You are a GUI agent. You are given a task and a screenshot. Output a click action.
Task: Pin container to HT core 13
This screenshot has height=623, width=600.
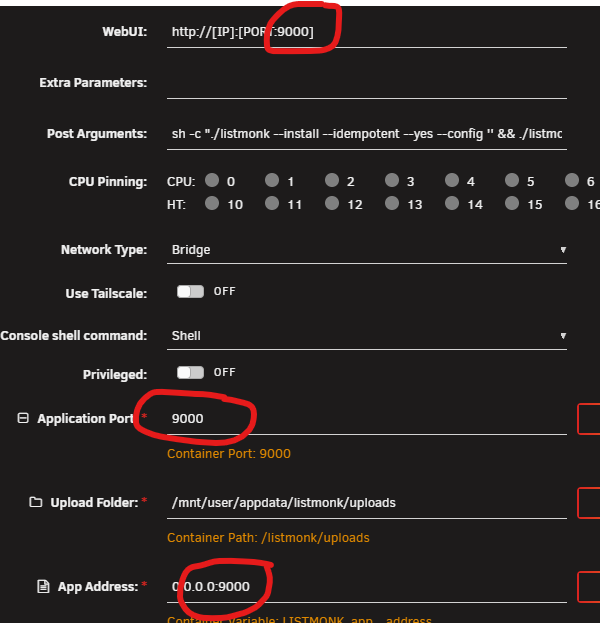(x=392, y=203)
